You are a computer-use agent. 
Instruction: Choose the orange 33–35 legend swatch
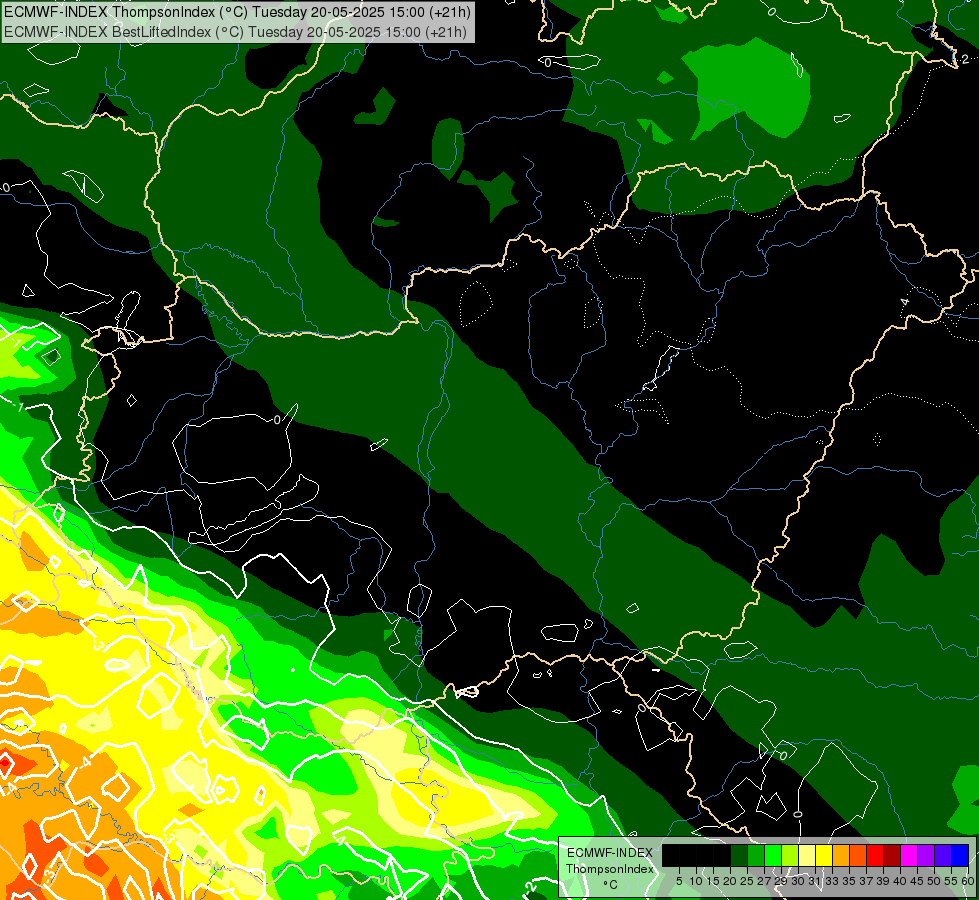841,855
